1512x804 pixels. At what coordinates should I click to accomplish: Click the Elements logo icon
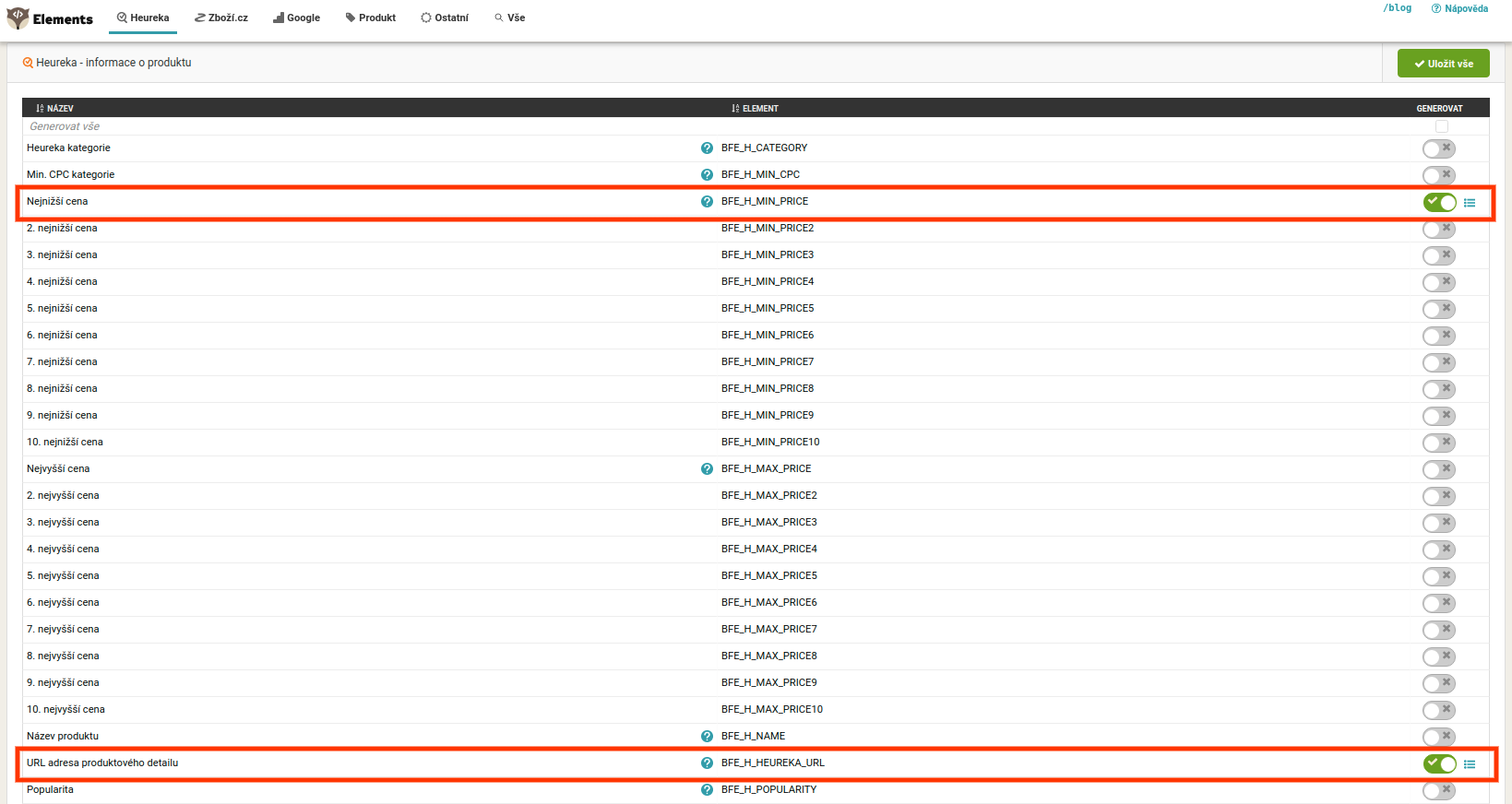coord(18,18)
